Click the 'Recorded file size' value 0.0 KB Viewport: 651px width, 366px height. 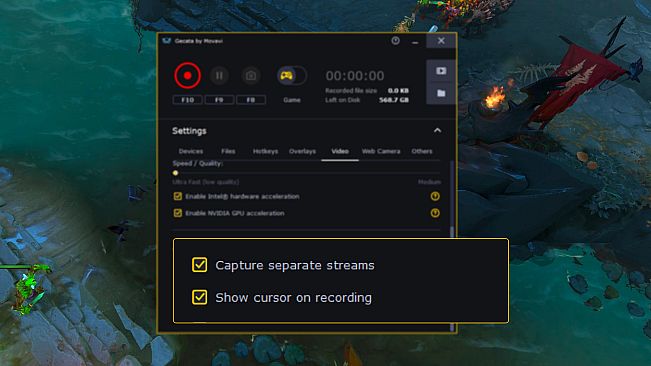coord(398,90)
